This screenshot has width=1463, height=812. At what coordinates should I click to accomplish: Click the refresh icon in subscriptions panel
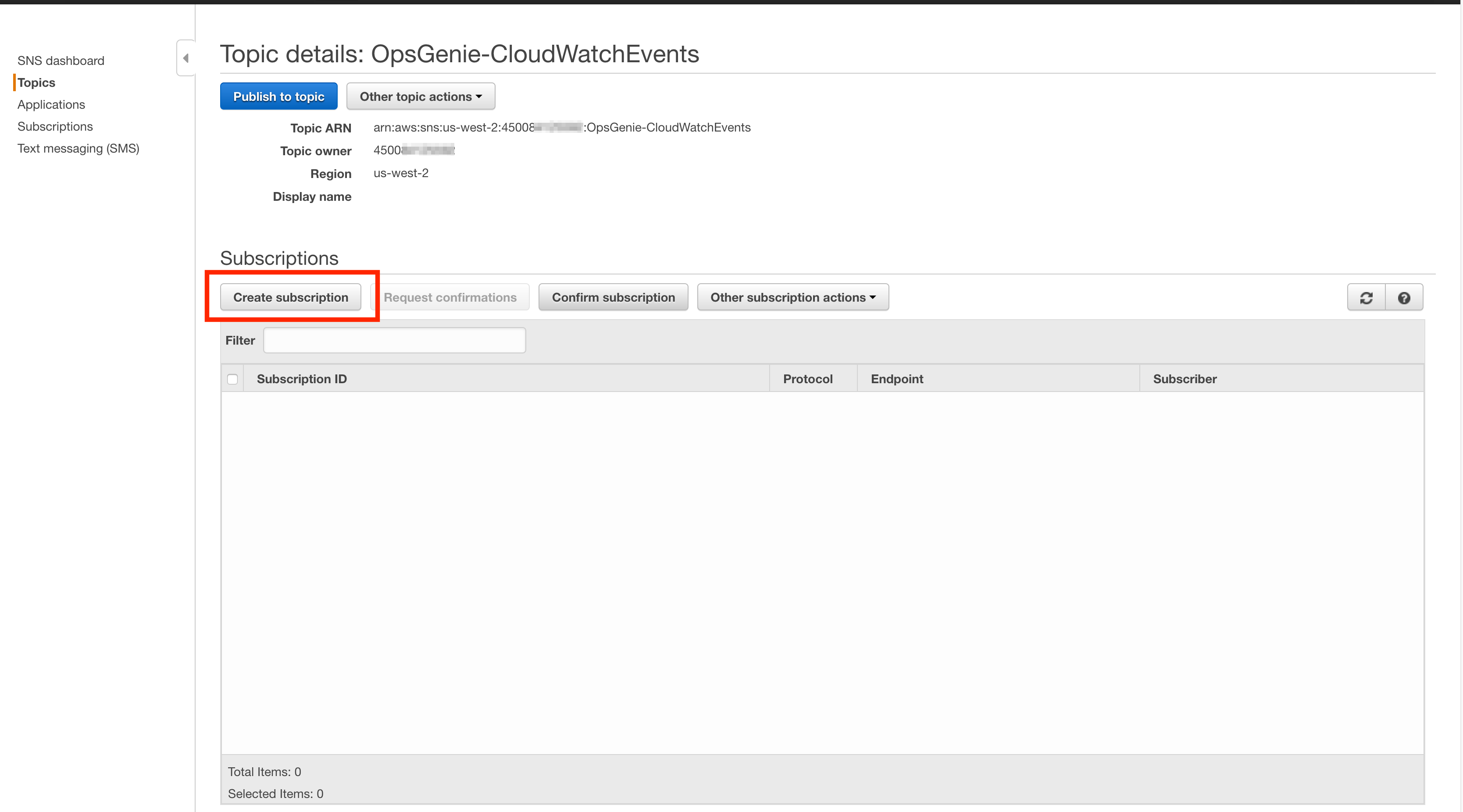(1366, 297)
